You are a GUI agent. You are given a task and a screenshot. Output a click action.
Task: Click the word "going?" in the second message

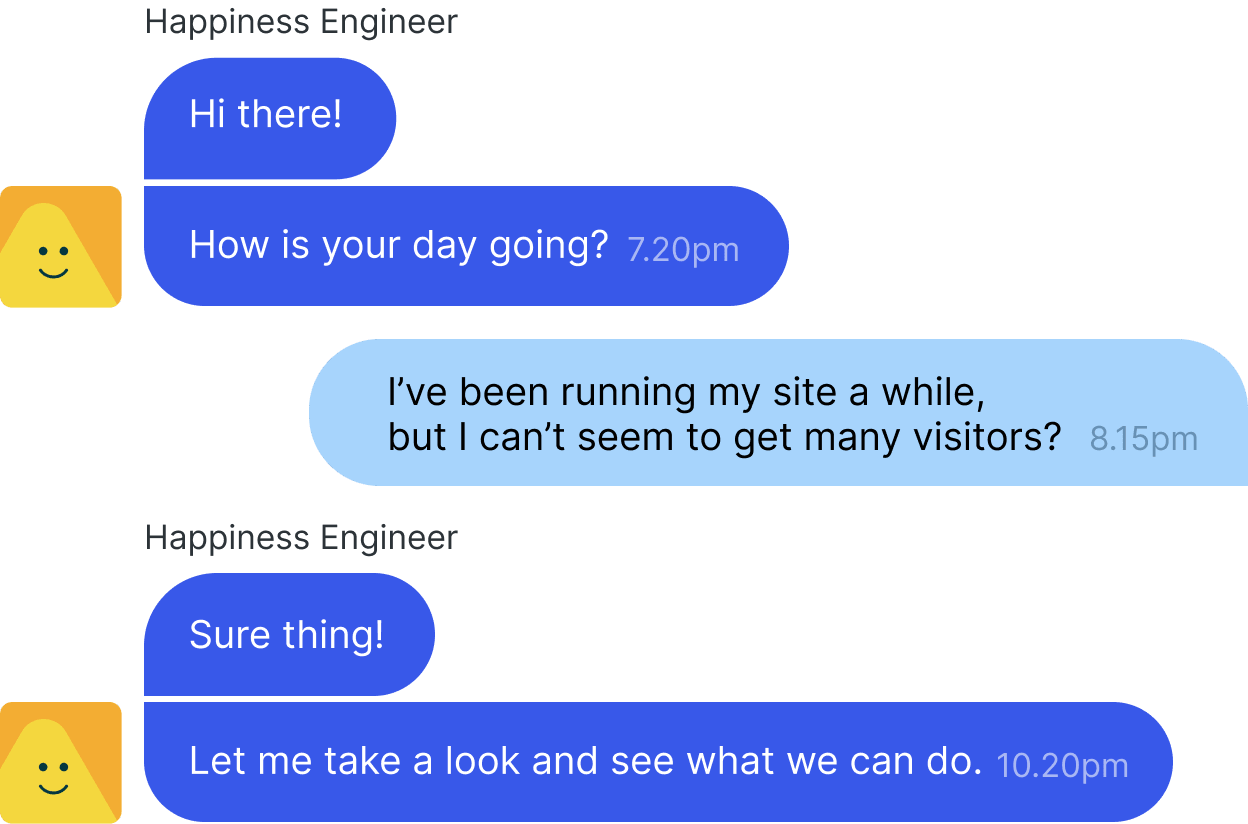tap(548, 246)
